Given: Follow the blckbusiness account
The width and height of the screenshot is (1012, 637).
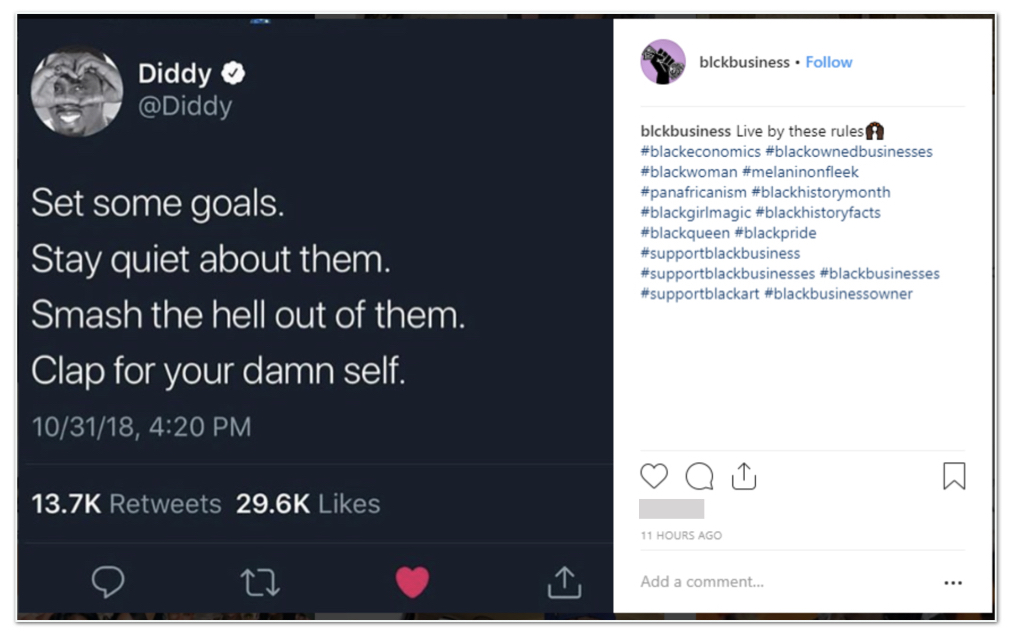Looking at the screenshot, I should 829,62.
